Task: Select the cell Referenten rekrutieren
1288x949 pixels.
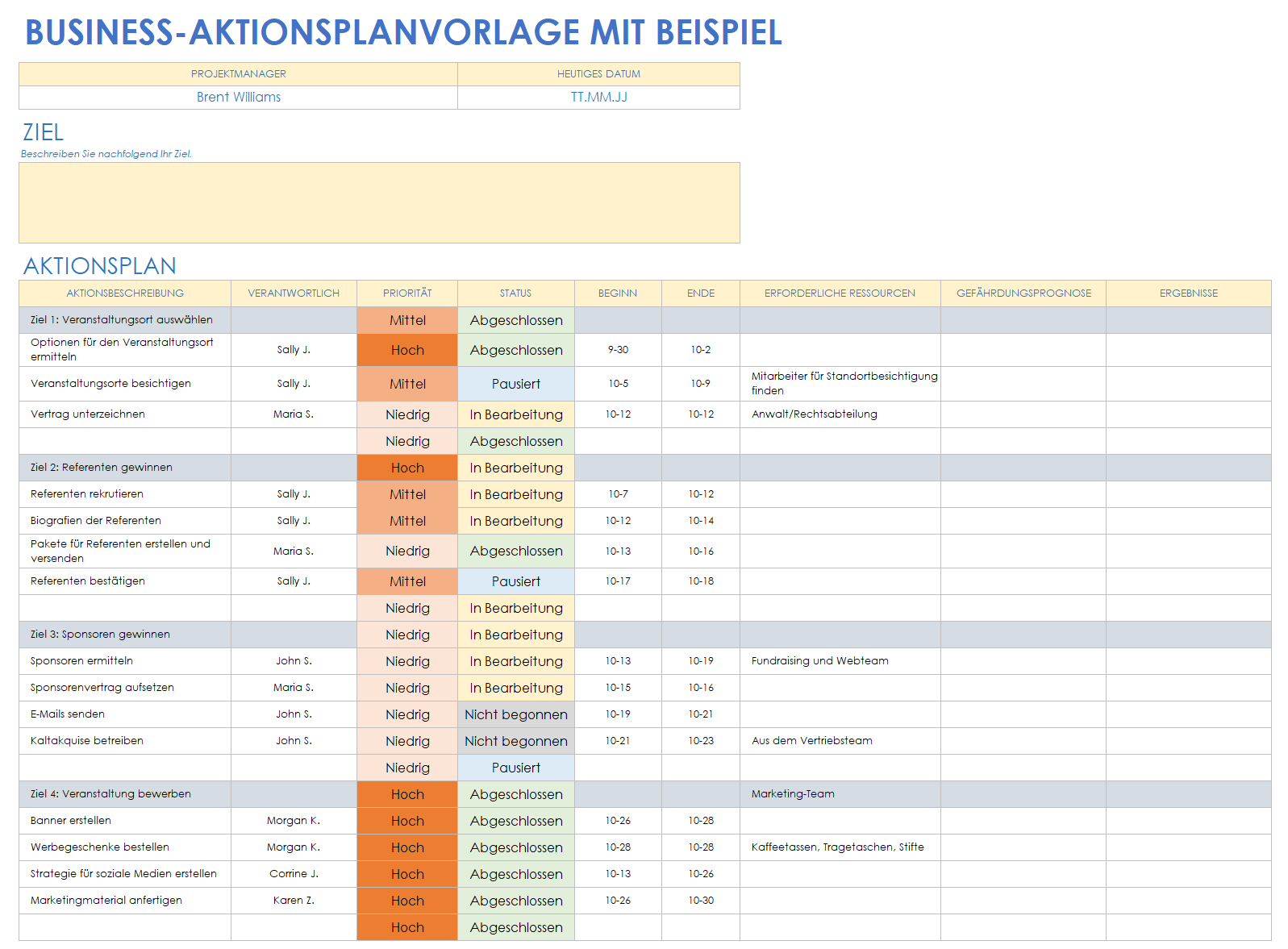Action: [x=125, y=494]
